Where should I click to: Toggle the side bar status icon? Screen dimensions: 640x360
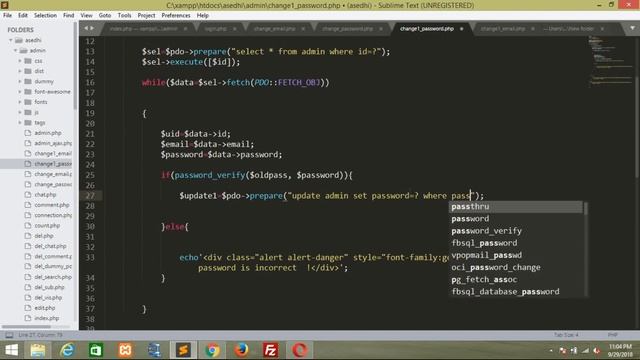tap(9, 335)
